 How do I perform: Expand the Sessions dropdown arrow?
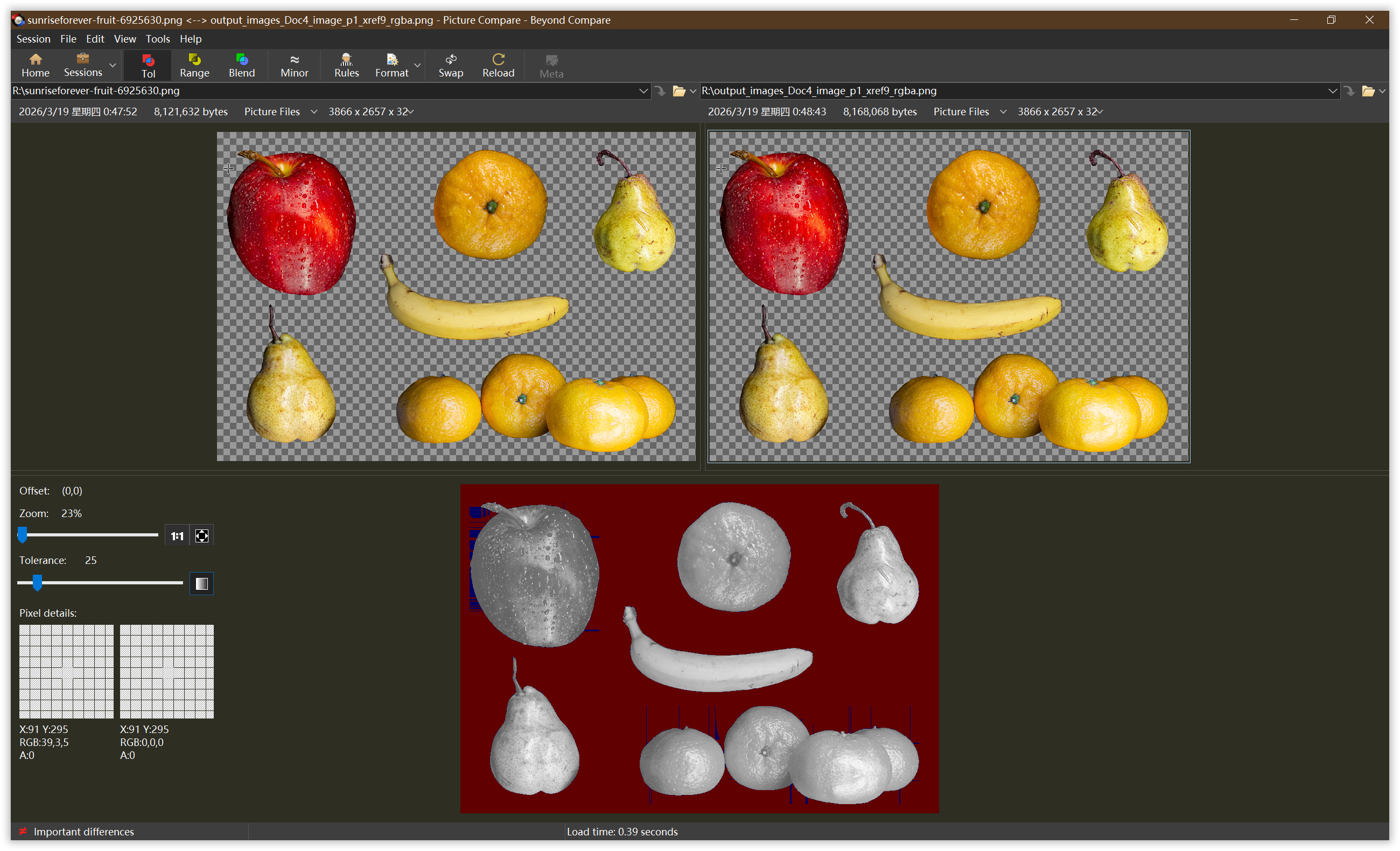pos(113,65)
